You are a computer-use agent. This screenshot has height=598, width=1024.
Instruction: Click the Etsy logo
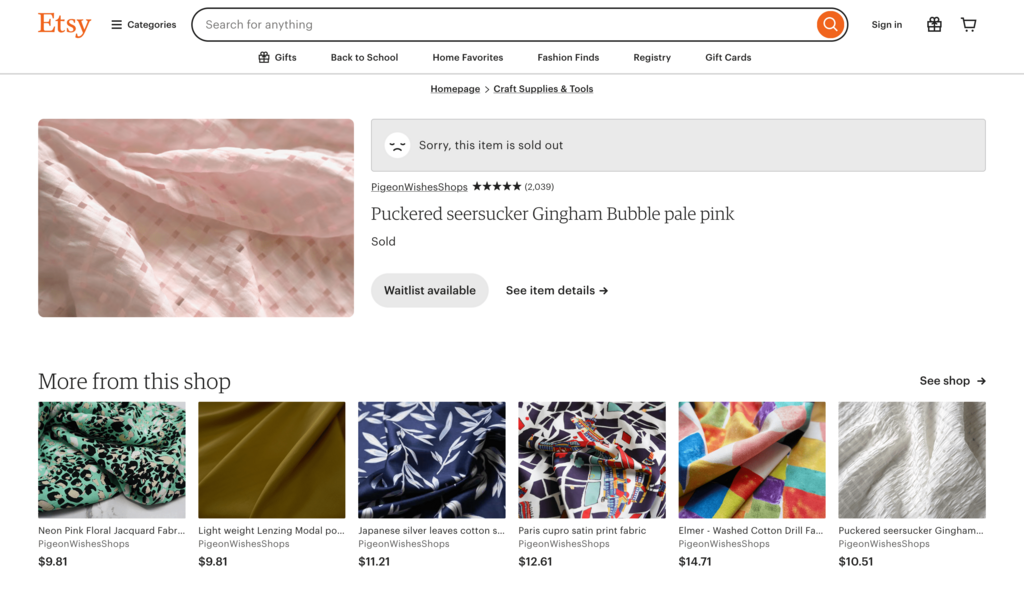pyautogui.click(x=63, y=24)
